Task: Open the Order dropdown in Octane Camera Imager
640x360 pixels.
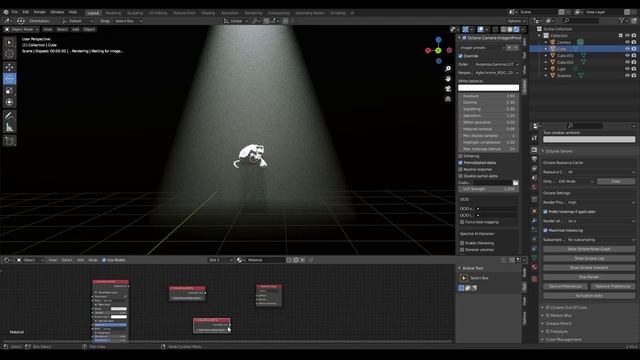Action: 496,64
